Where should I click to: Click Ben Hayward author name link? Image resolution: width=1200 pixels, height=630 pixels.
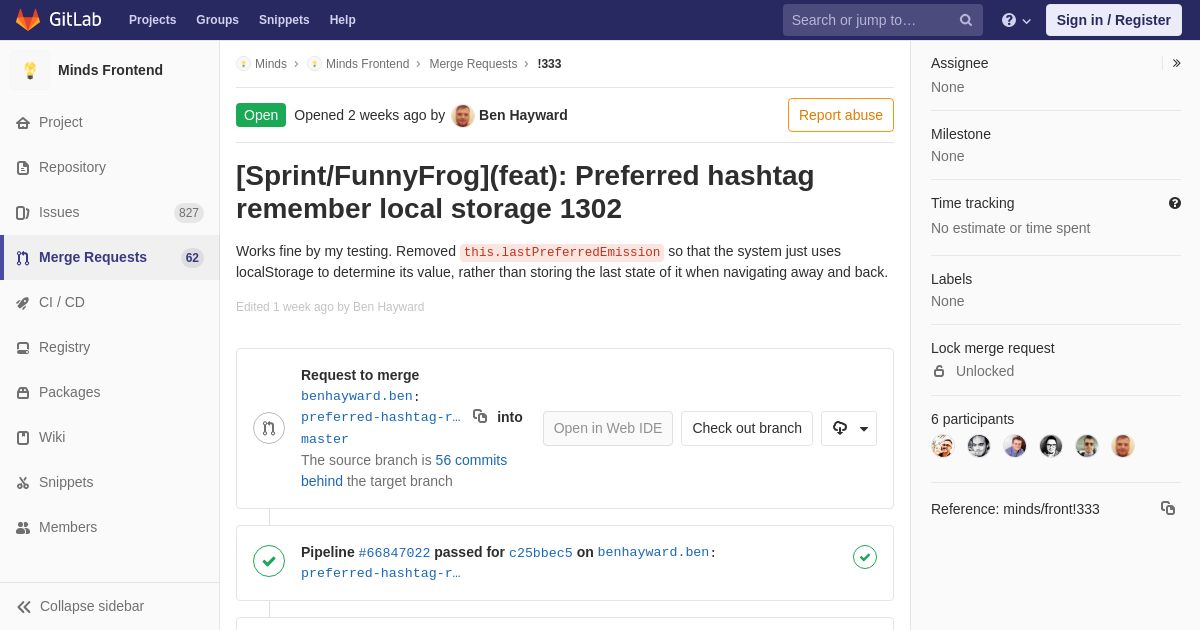click(523, 115)
